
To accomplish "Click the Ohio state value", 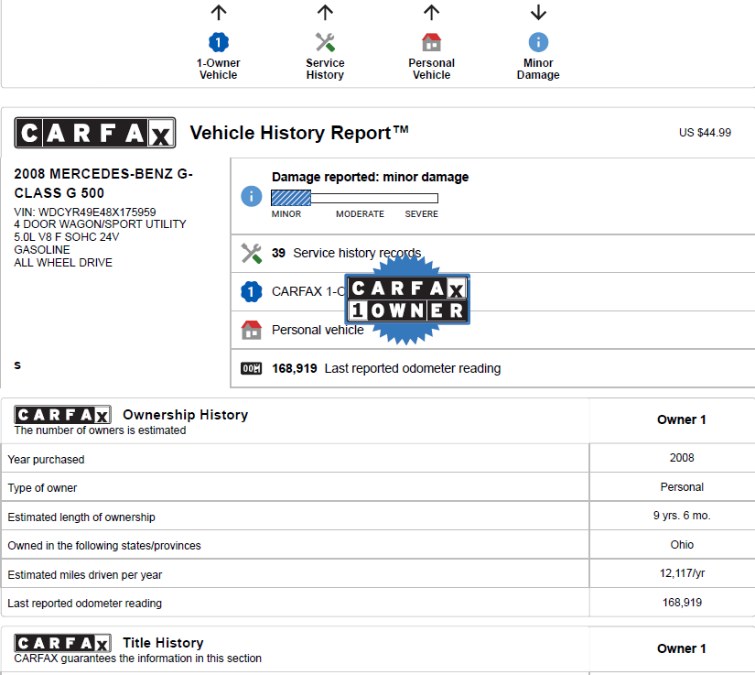I will click(682, 545).
